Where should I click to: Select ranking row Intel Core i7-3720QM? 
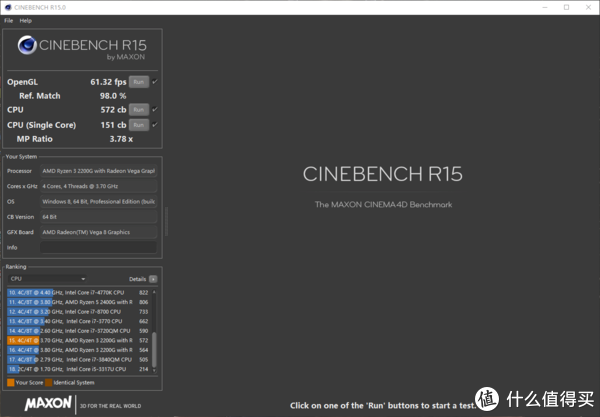(x=79, y=331)
